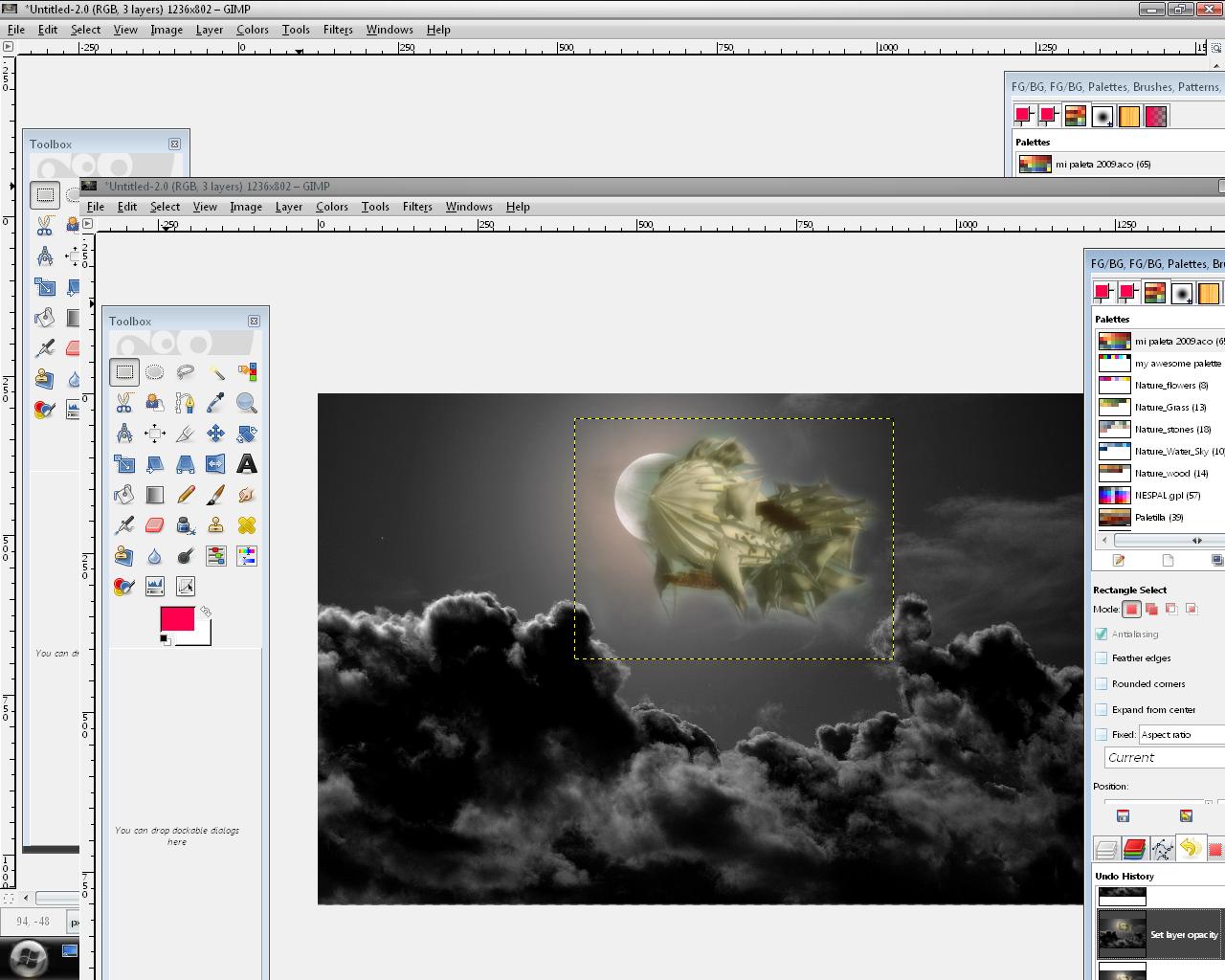The image size is (1225, 980).
Task: Open the Layer menu in front window
Action: pyautogui.click(x=289, y=207)
